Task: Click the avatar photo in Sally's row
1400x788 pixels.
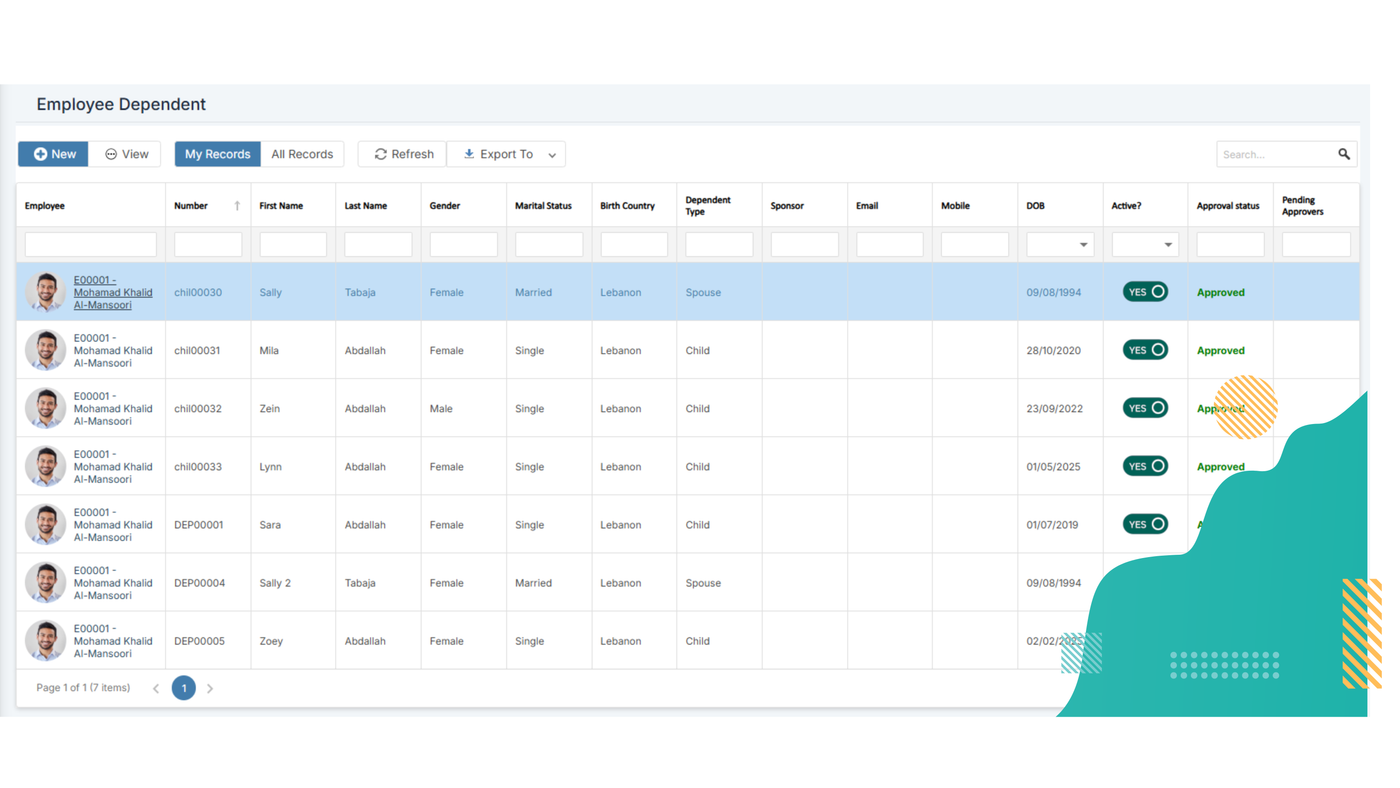Action: [x=45, y=292]
